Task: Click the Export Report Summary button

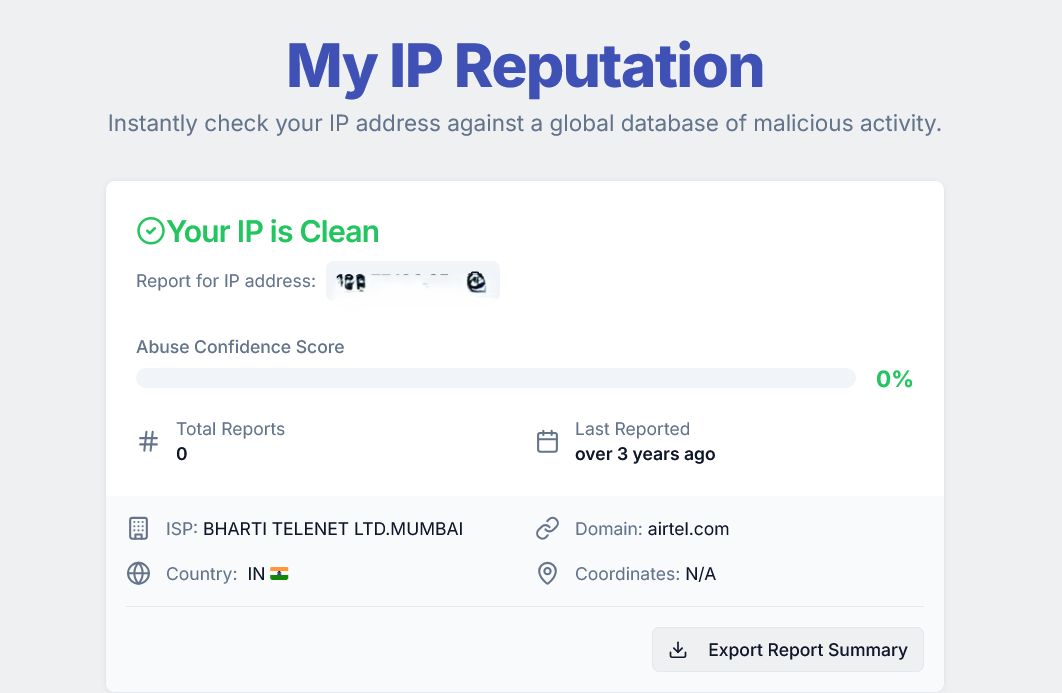Action: (788, 649)
